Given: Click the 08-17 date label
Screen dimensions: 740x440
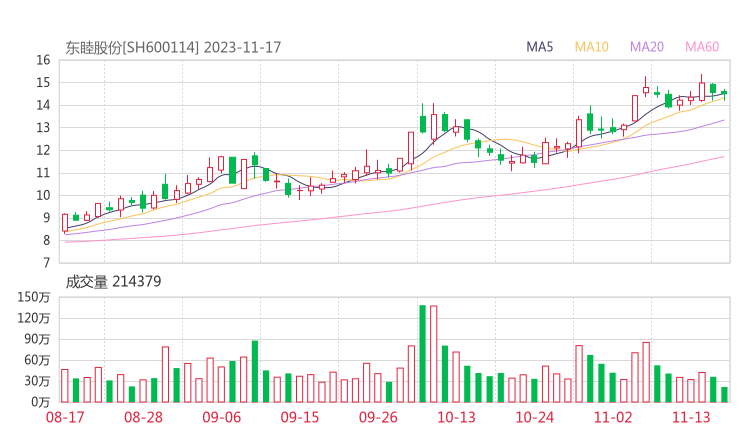Looking at the screenshot, I should point(65,417).
